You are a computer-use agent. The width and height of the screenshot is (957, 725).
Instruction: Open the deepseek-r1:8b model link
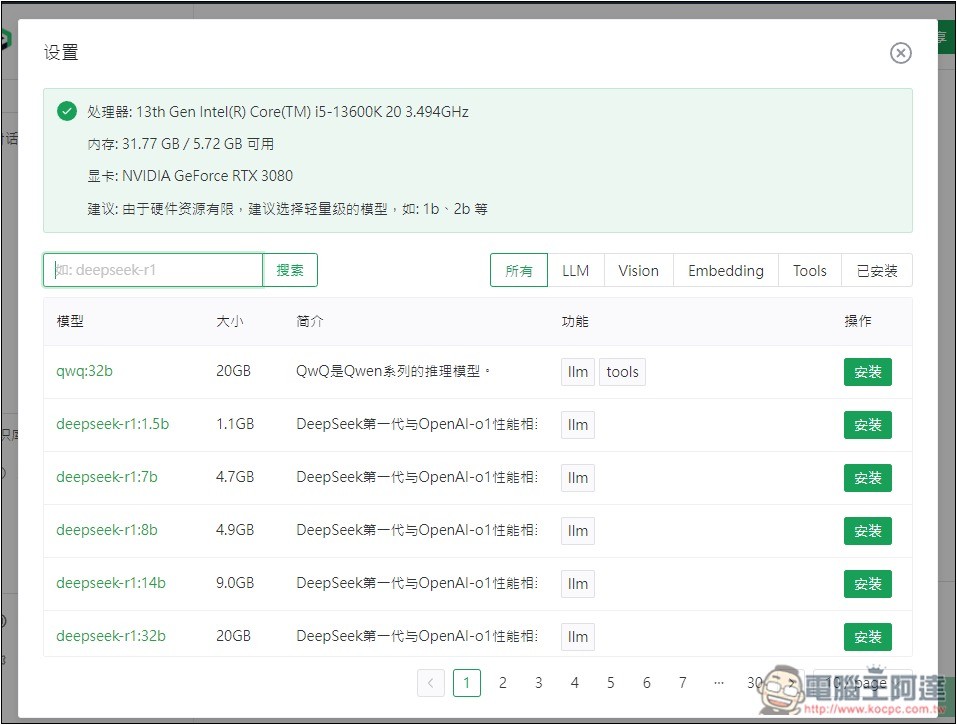coord(107,530)
